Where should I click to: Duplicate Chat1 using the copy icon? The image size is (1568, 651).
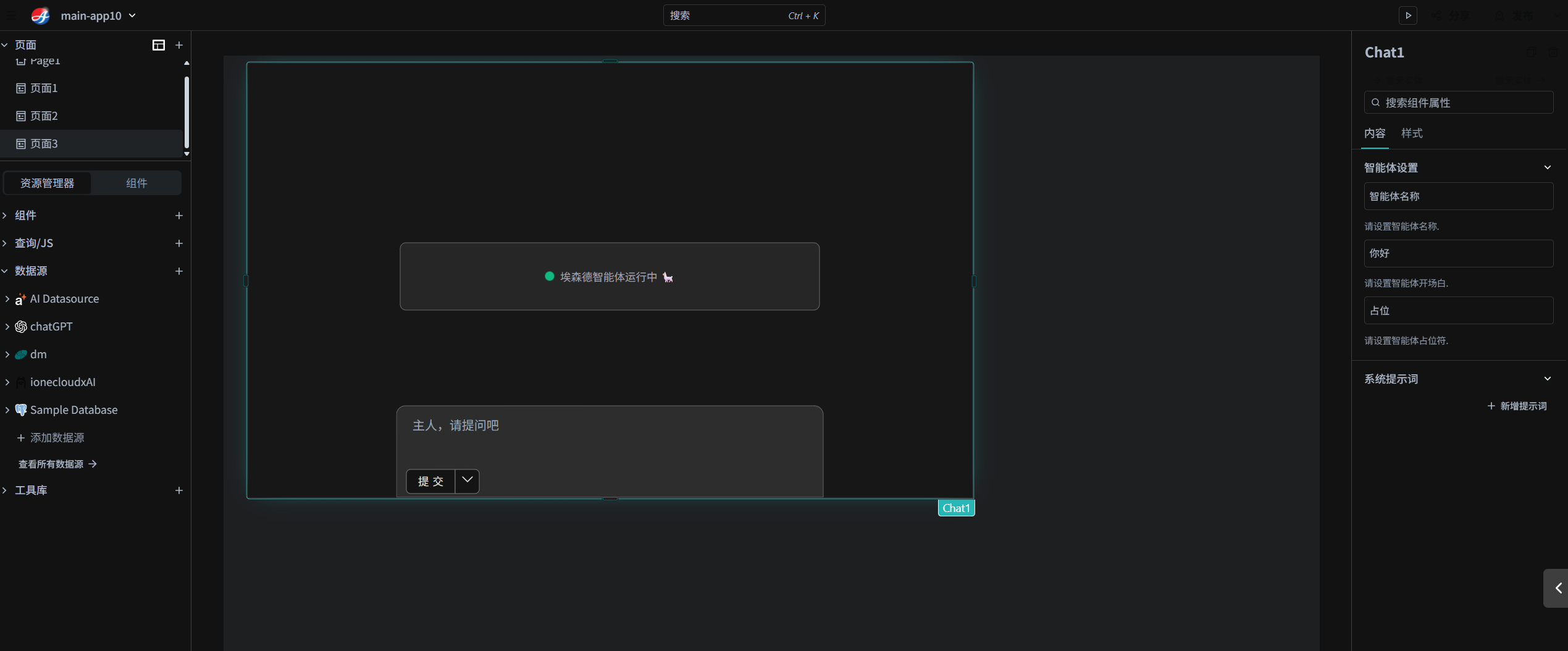pos(1532,52)
